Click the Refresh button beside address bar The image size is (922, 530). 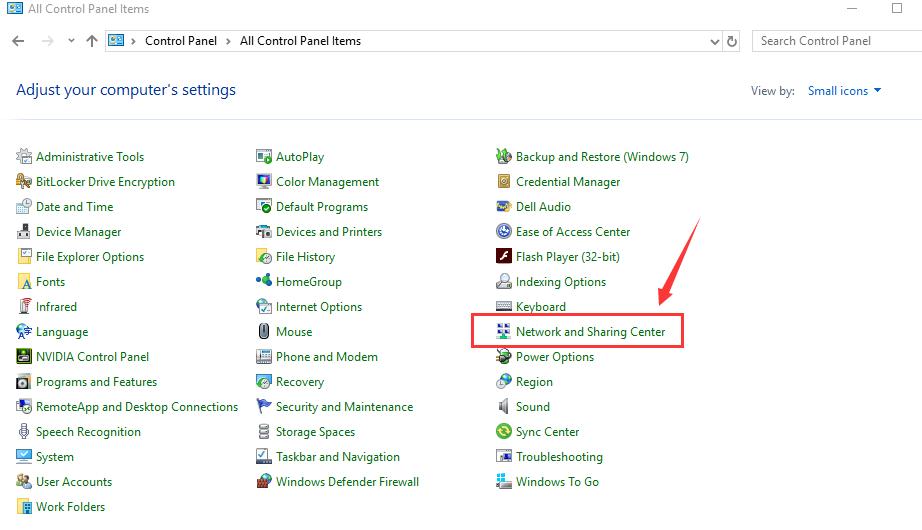click(x=731, y=41)
